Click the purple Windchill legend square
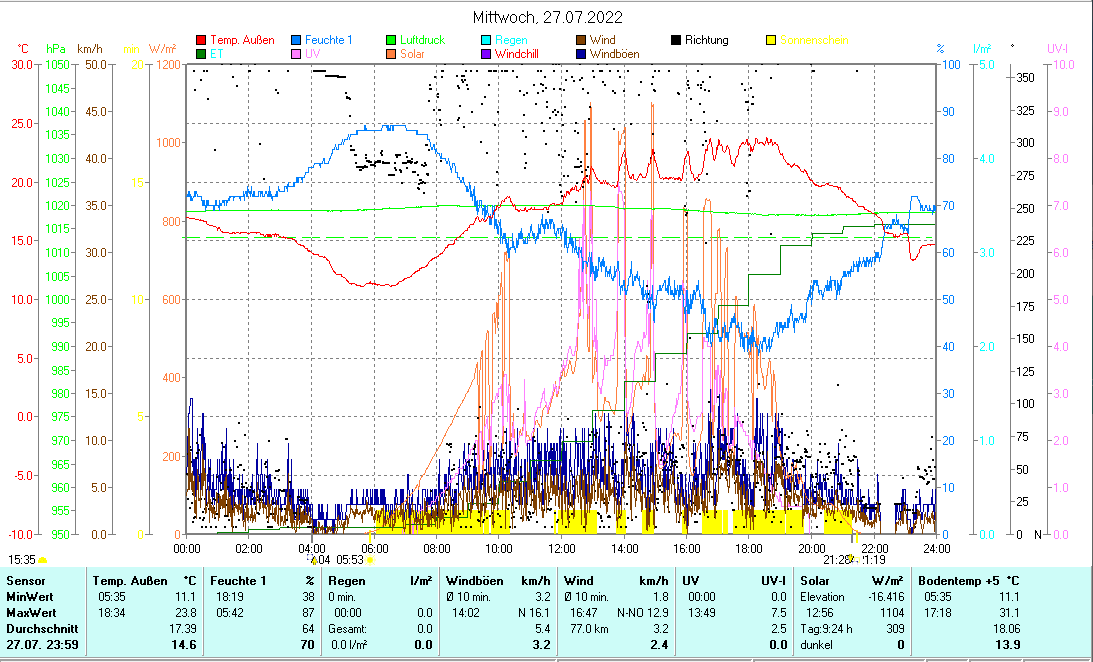The image size is (1093, 662). [x=486, y=54]
